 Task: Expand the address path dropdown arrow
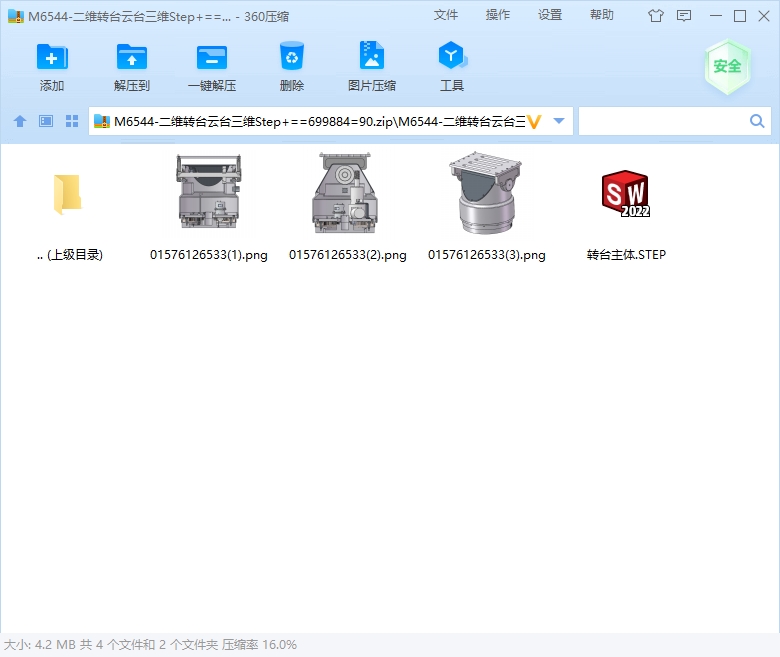click(559, 121)
